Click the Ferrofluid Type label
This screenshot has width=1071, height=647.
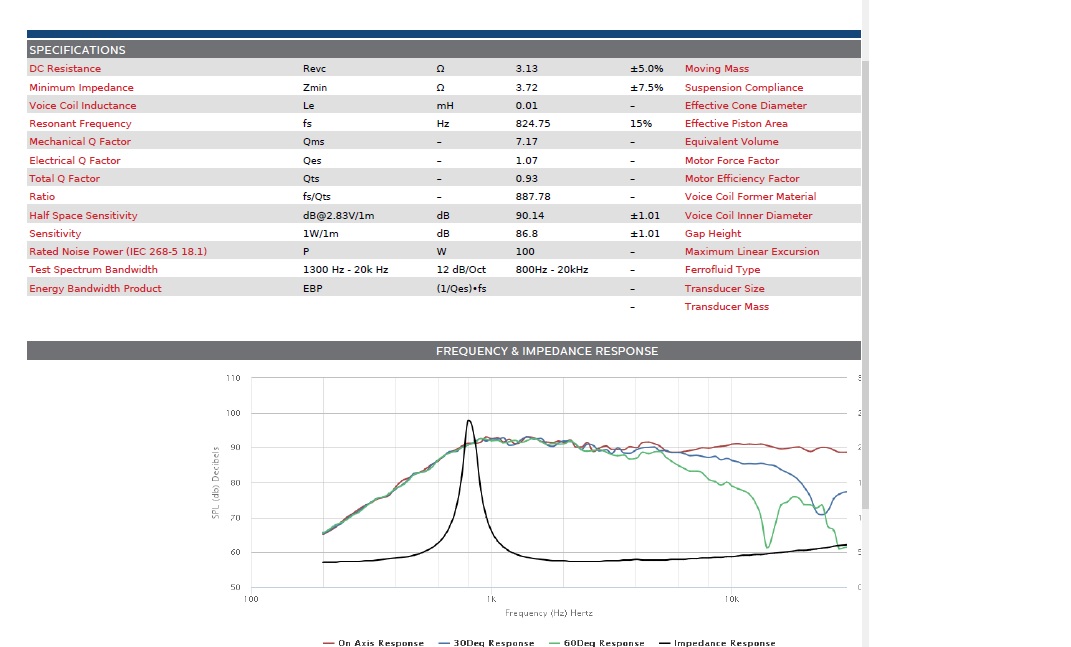coord(722,270)
